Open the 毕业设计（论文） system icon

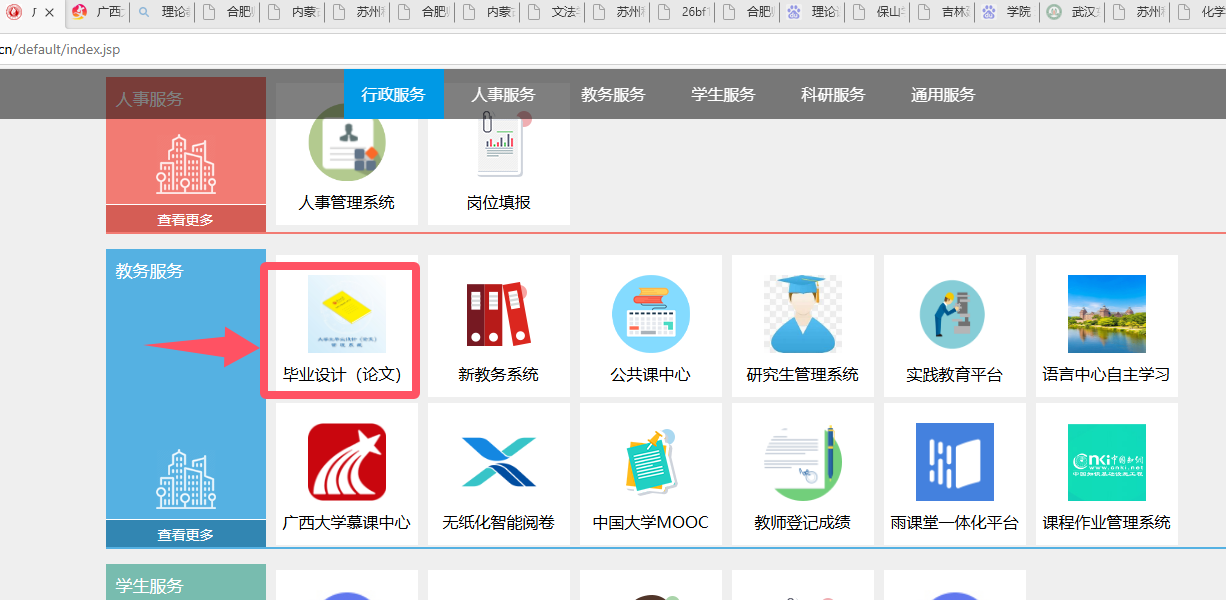[x=346, y=315]
